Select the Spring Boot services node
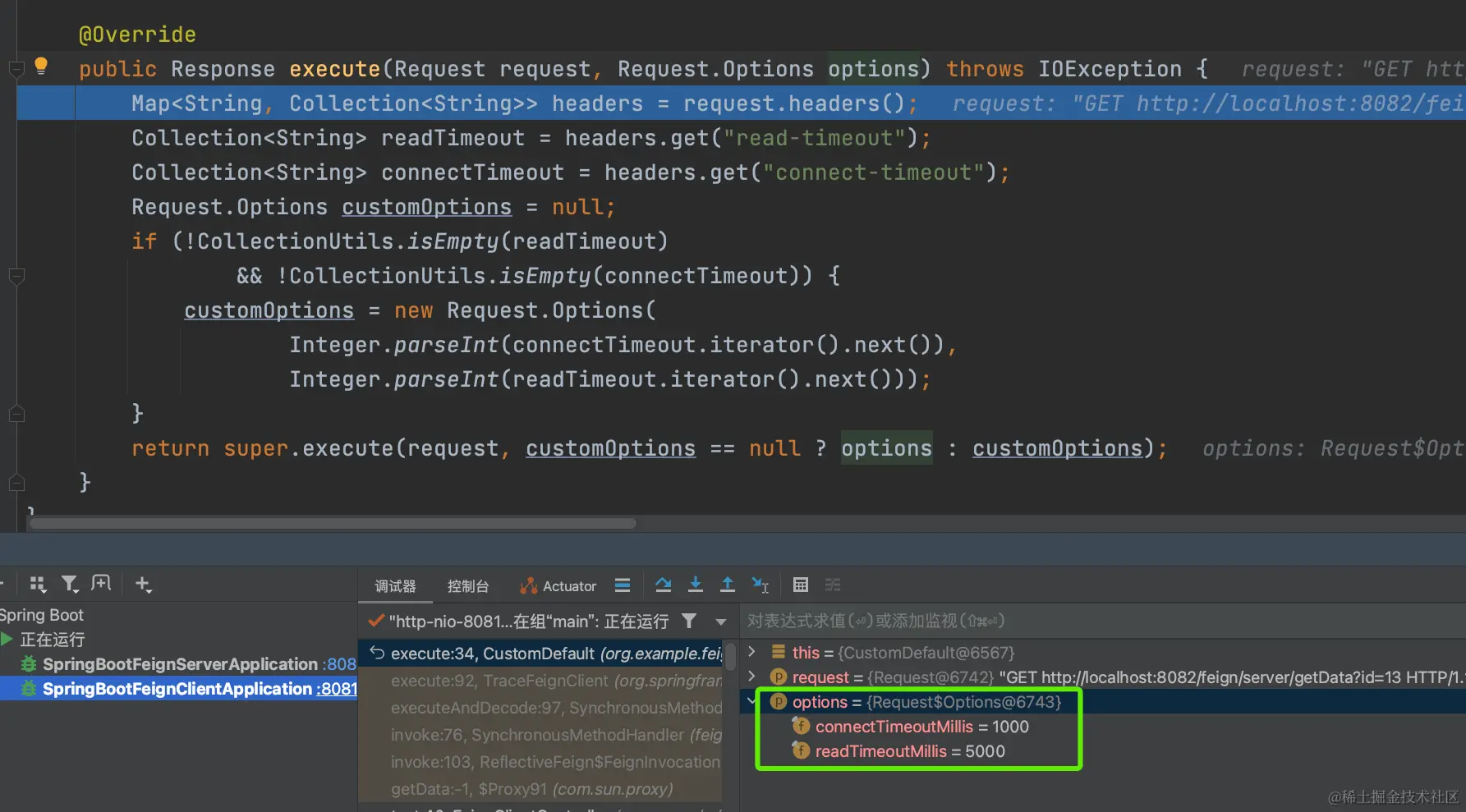Image resolution: width=1466 pixels, height=812 pixels. [x=42, y=614]
